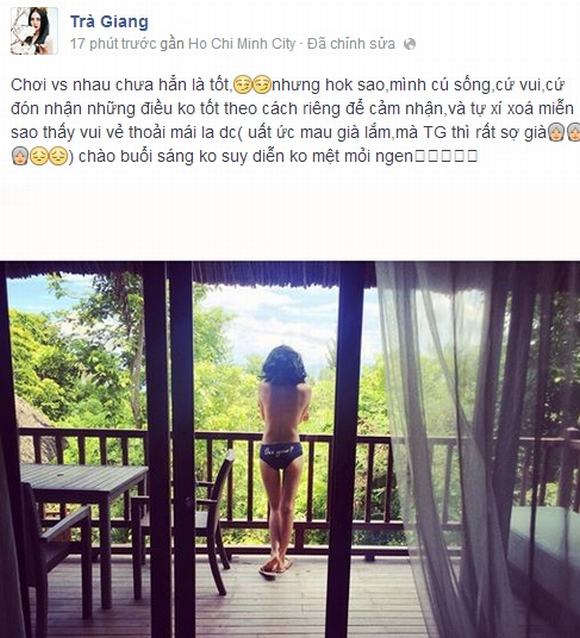View edit history via 'Đã chỉnh sửa'
580x638 pixels.
click(351, 44)
